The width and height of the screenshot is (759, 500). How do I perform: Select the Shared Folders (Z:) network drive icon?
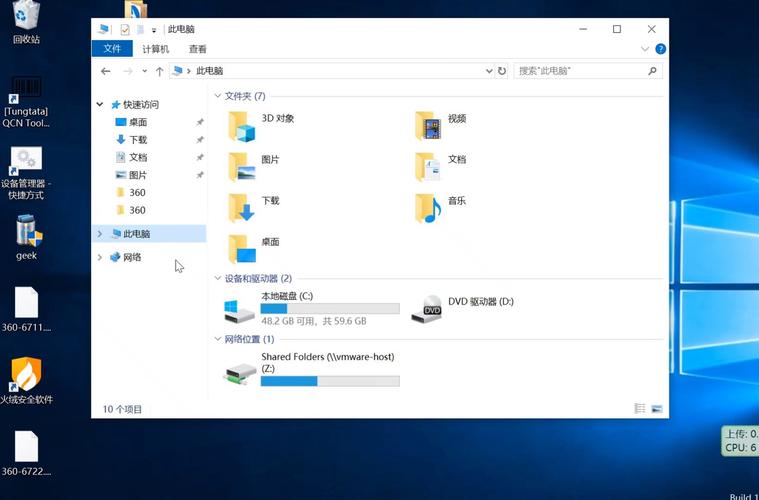[240, 373]
